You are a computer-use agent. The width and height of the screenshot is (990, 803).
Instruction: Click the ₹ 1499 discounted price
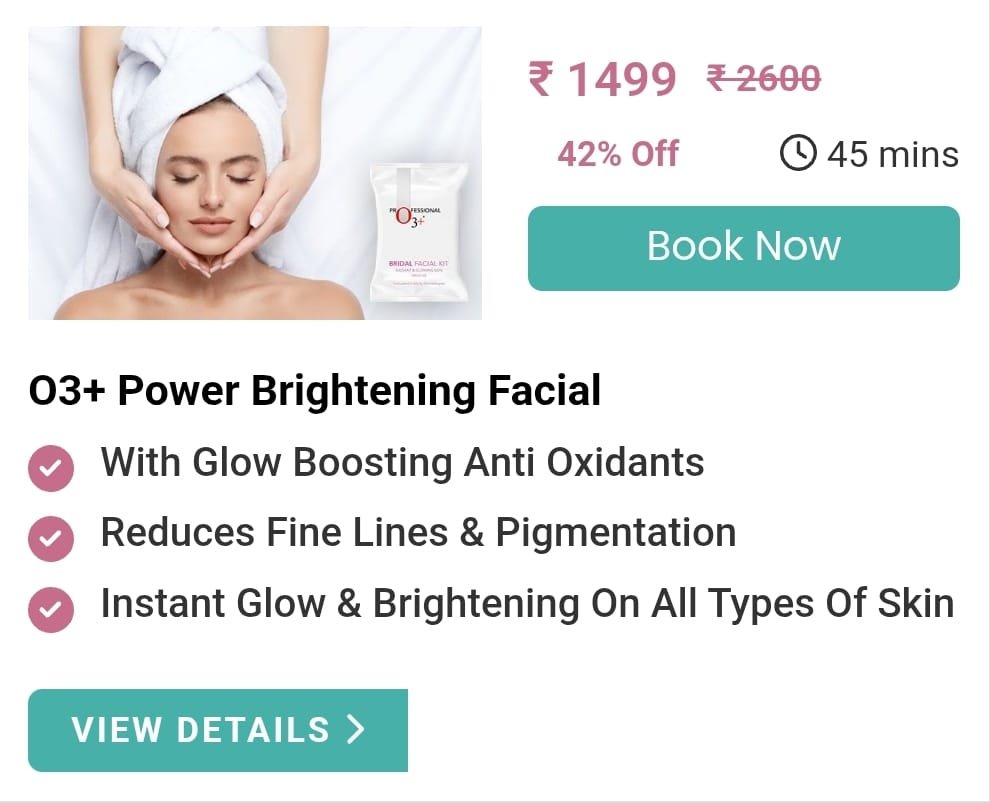(602, 79)
